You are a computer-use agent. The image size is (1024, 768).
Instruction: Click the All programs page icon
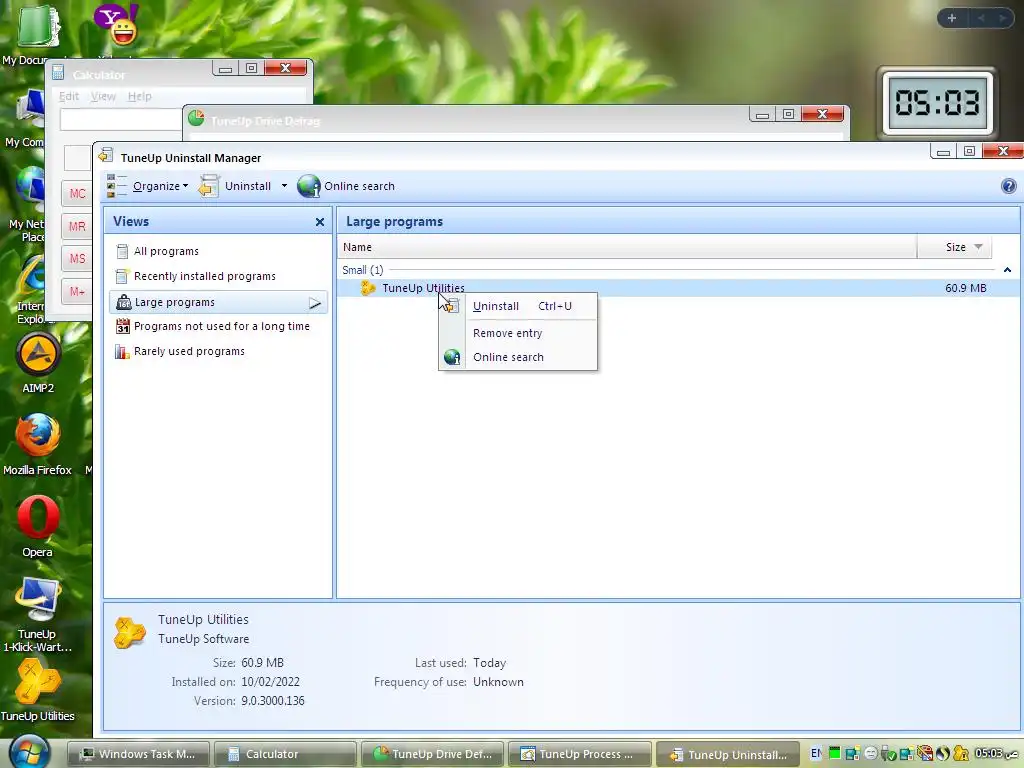click(122, 251)
